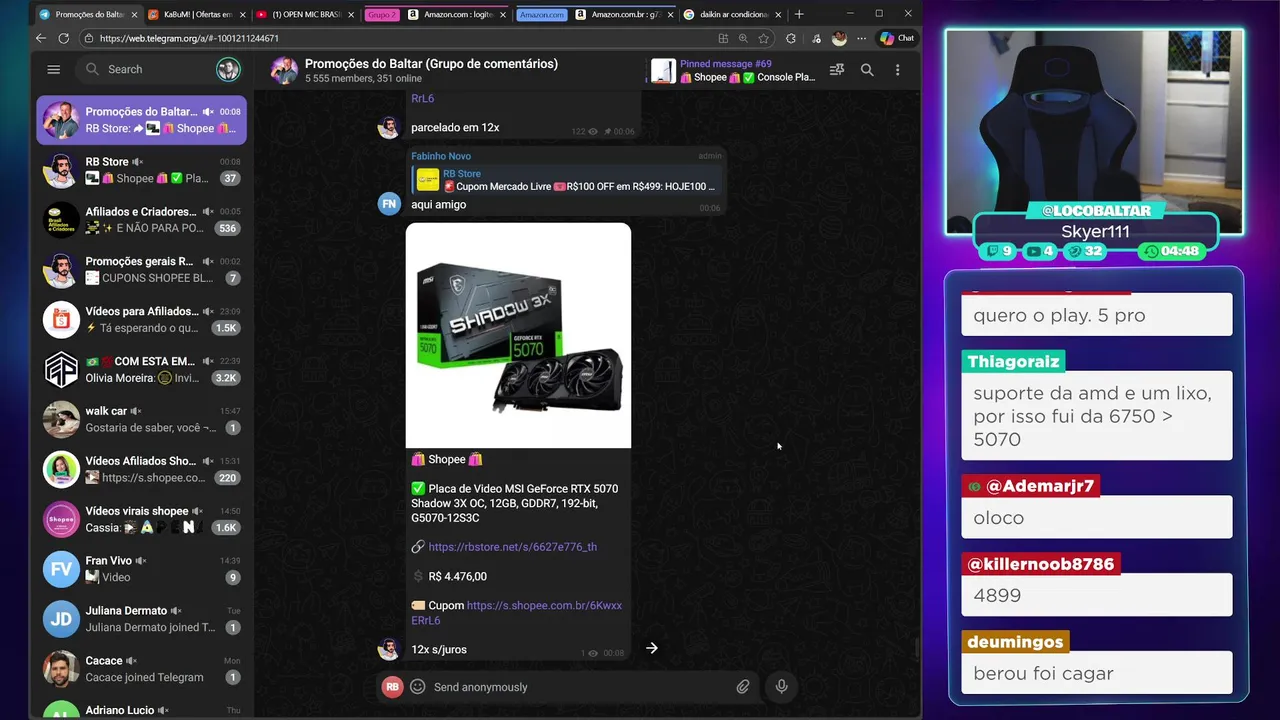Close the OPEN MIC BRASIL tab
The height and width of the screenshot is (720, 1280).
(x=351, y=15)
